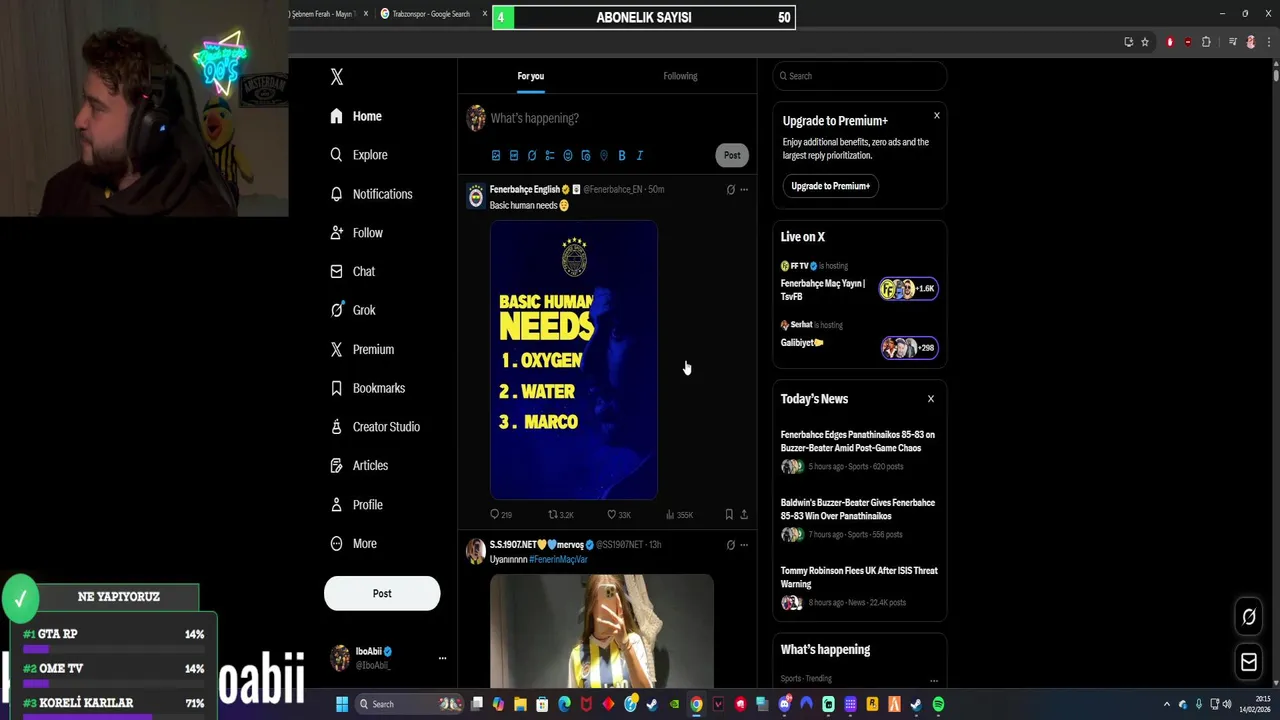
Task: Open Windows Start menu
Action: pyautogui.click(x=342, y=704)
